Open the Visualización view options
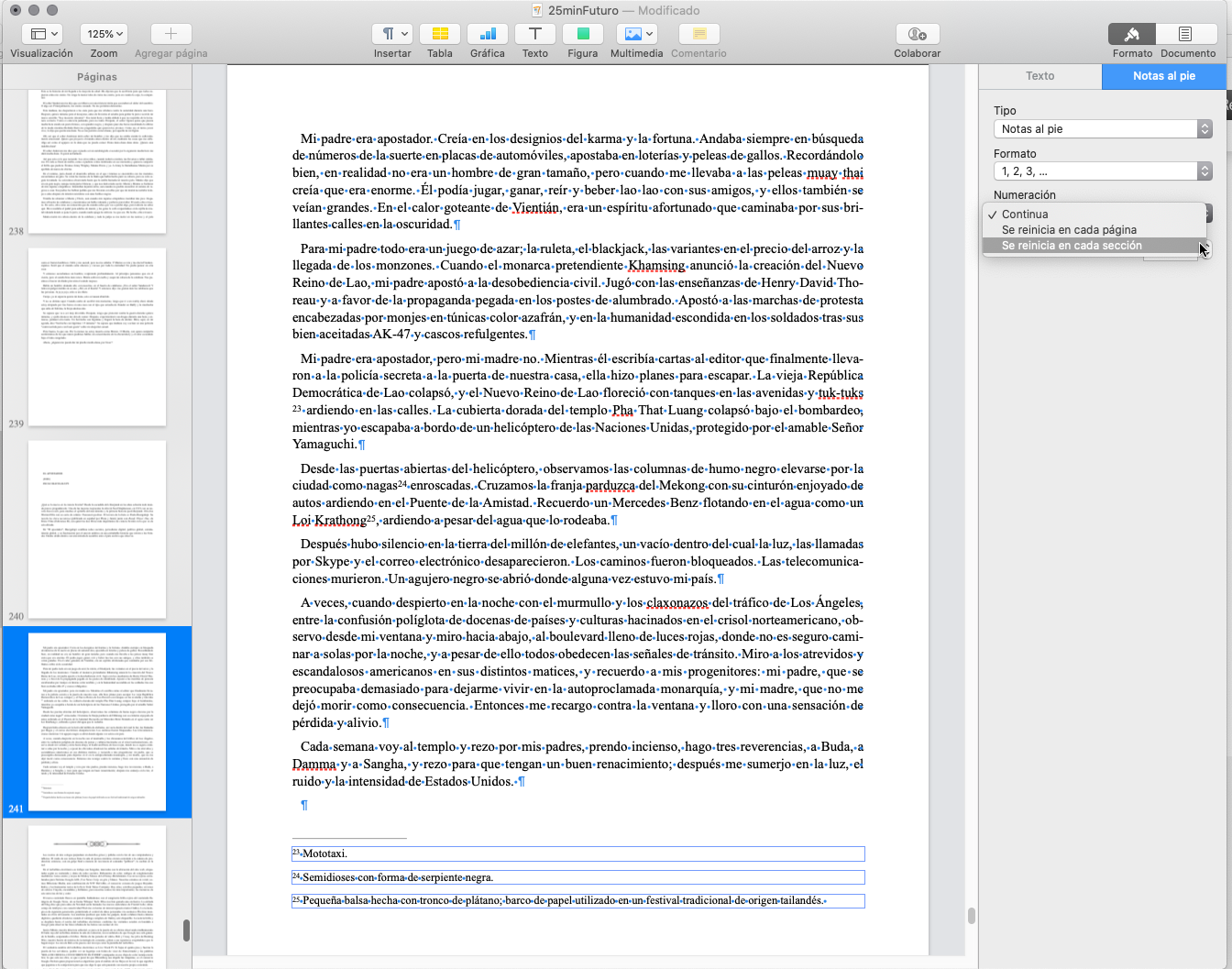This screenshot has width=1232, height=969. coord(42,34)
